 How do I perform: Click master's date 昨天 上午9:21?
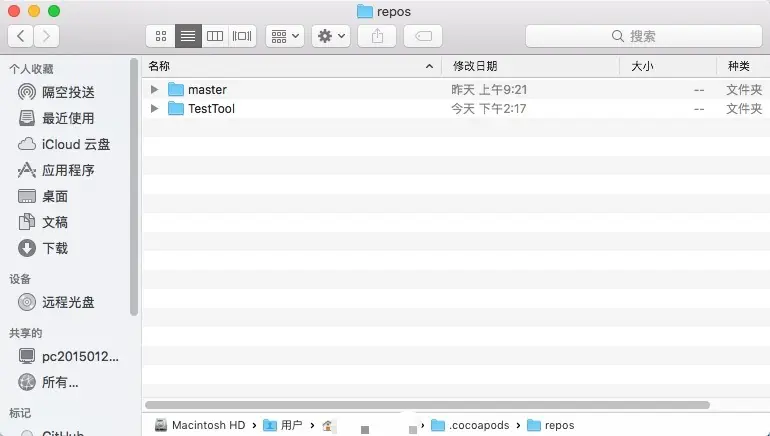coord(489,89)
